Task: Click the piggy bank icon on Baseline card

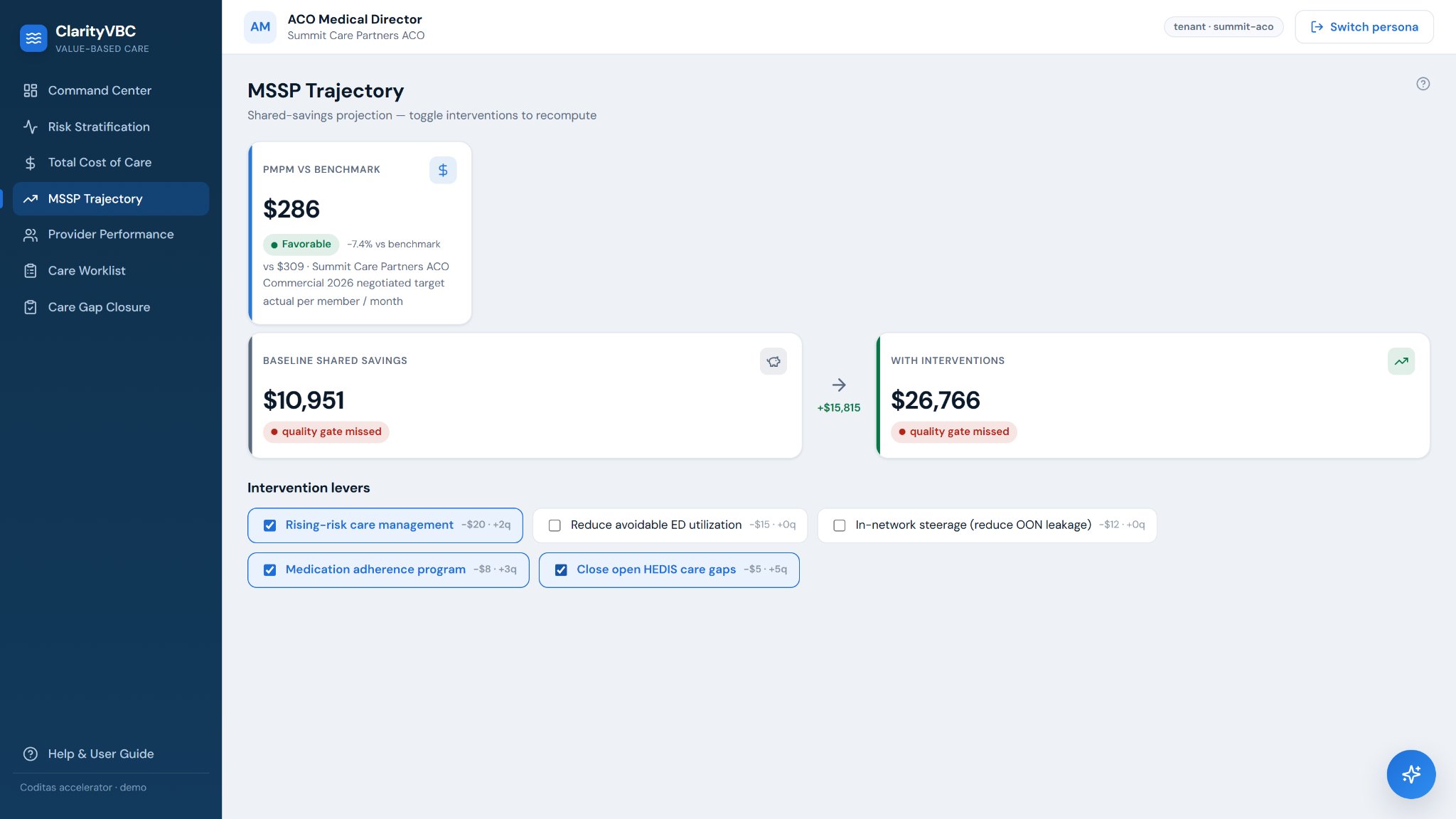Action: (x=773, y=361)
